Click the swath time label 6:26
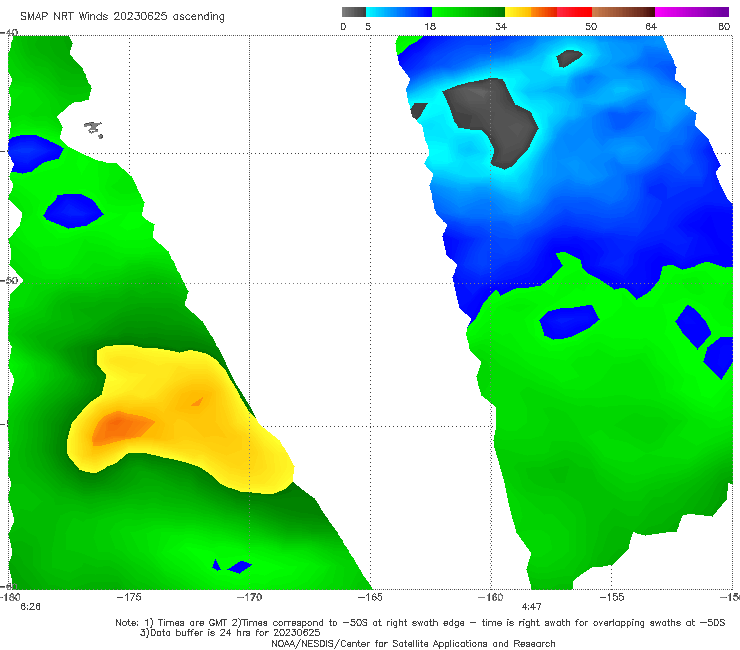Viewport: 740px width, 650px height. tap(30, 607)
